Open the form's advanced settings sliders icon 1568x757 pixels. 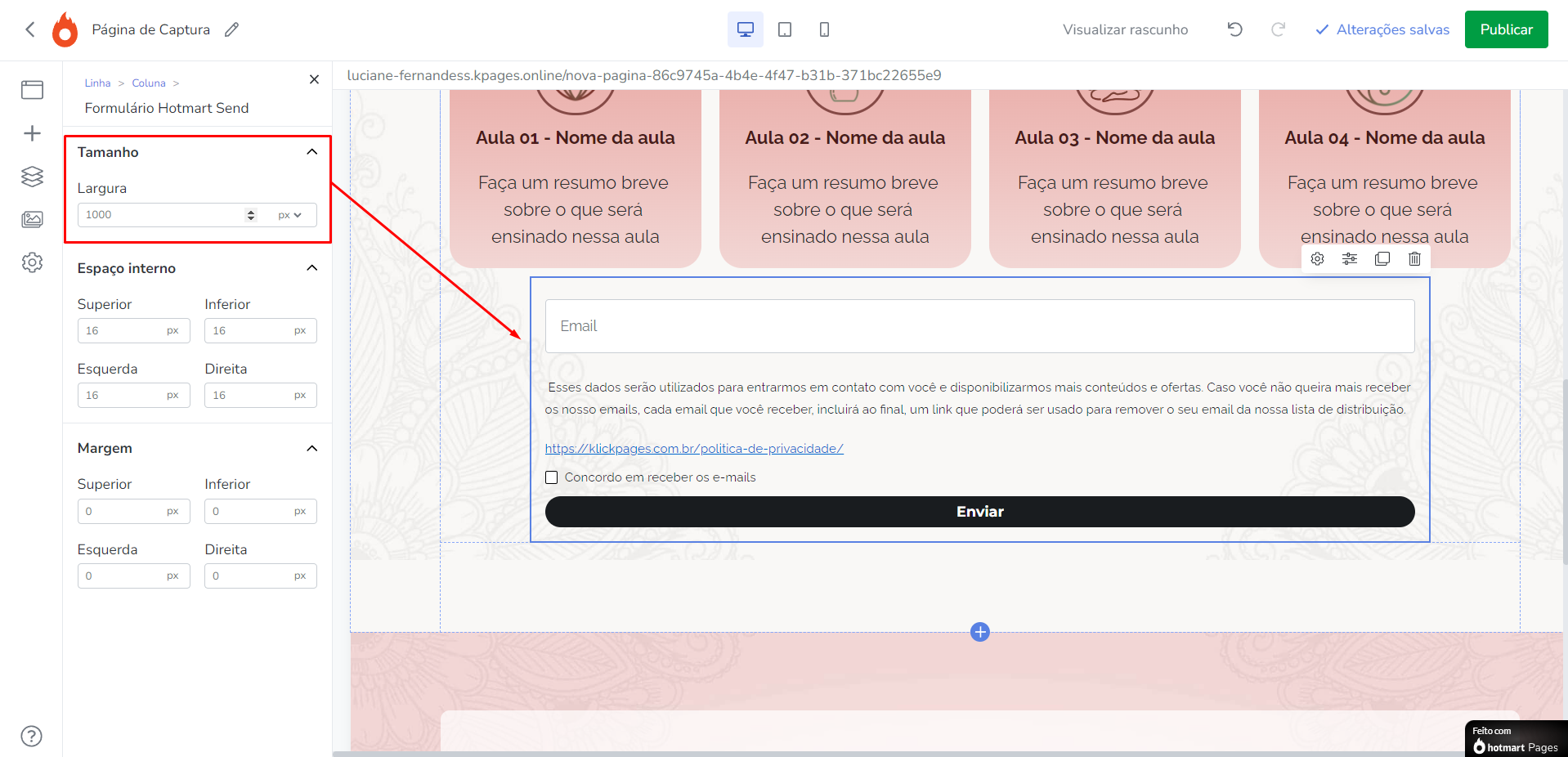[1349, 259]
